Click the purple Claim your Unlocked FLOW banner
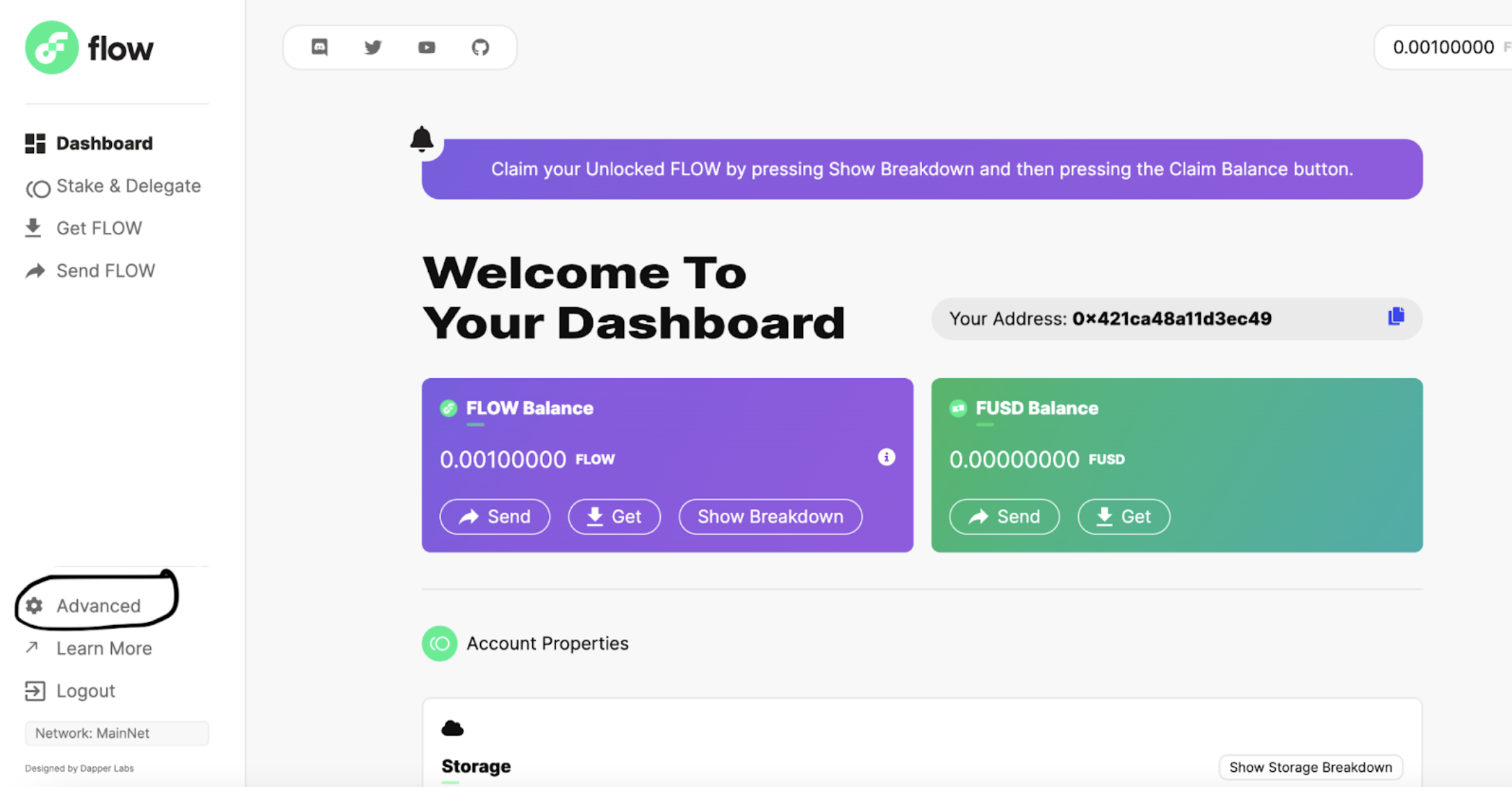1512x787 pixels. pyautogui.click(x=922, y=169)
